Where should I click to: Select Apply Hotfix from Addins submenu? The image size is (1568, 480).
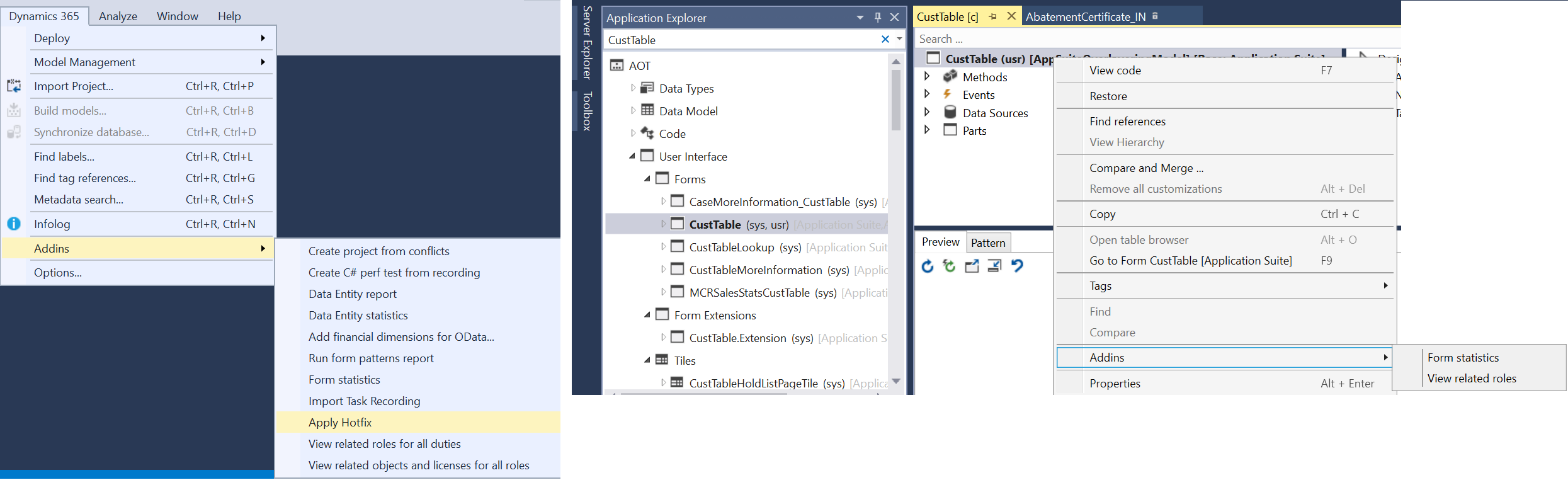(x=418, y=422)
